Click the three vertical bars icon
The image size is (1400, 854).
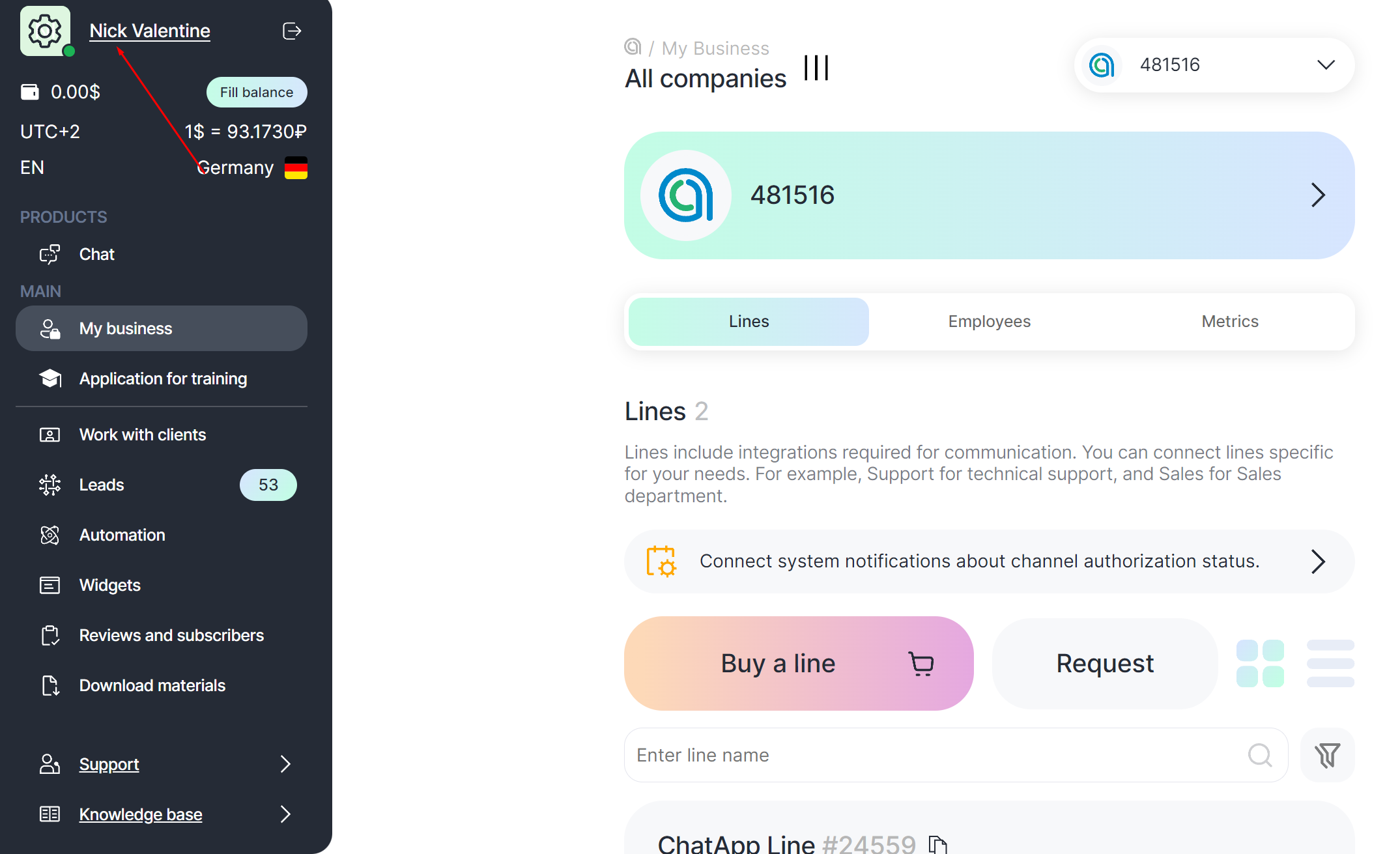pos(816,68)
